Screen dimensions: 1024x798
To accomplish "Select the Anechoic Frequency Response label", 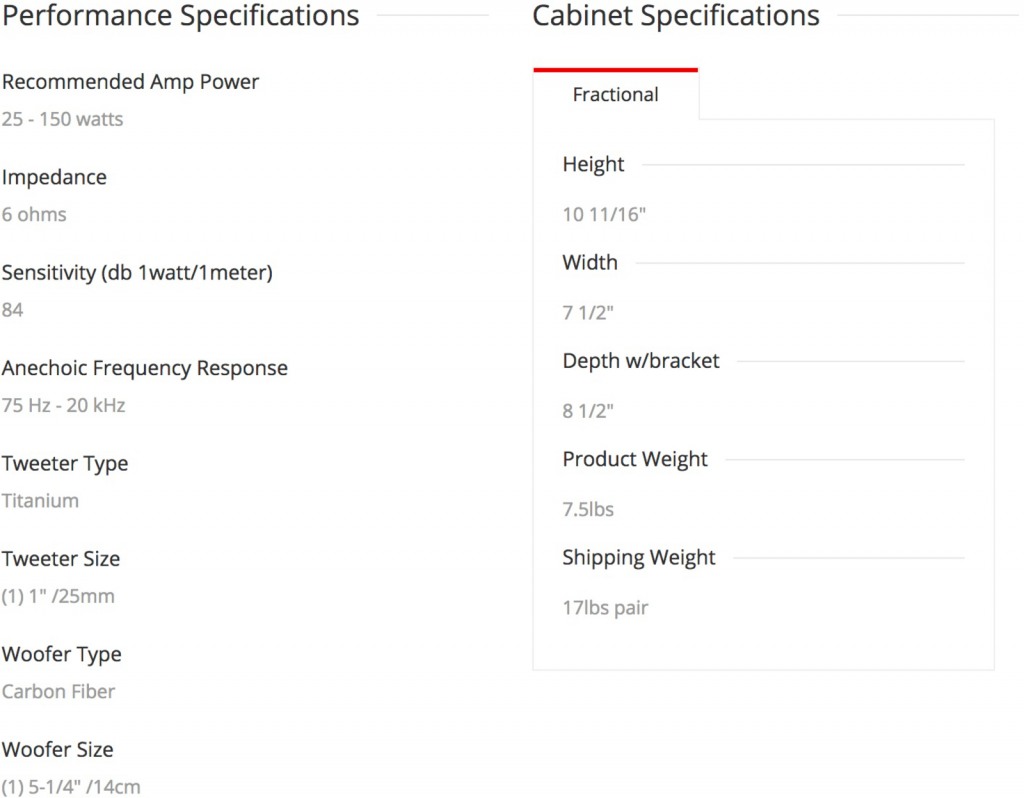I will [x=145, y=368].
